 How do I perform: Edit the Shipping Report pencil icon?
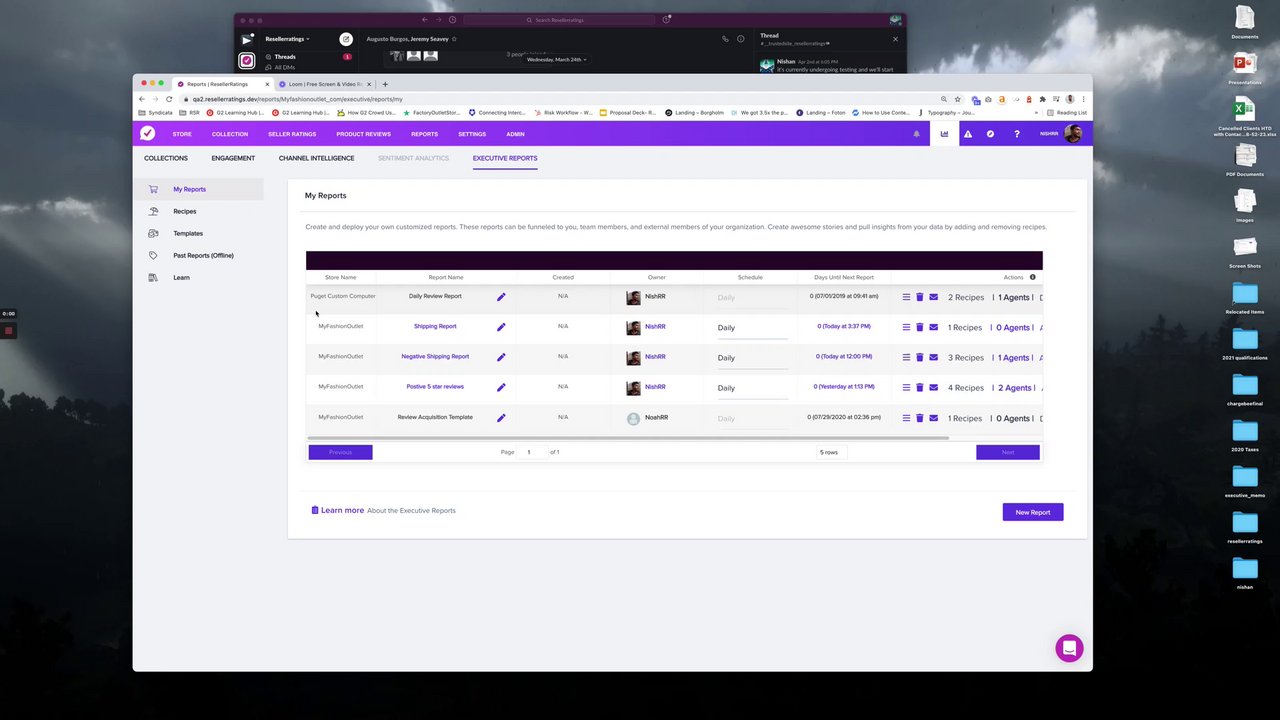[501, 327]
